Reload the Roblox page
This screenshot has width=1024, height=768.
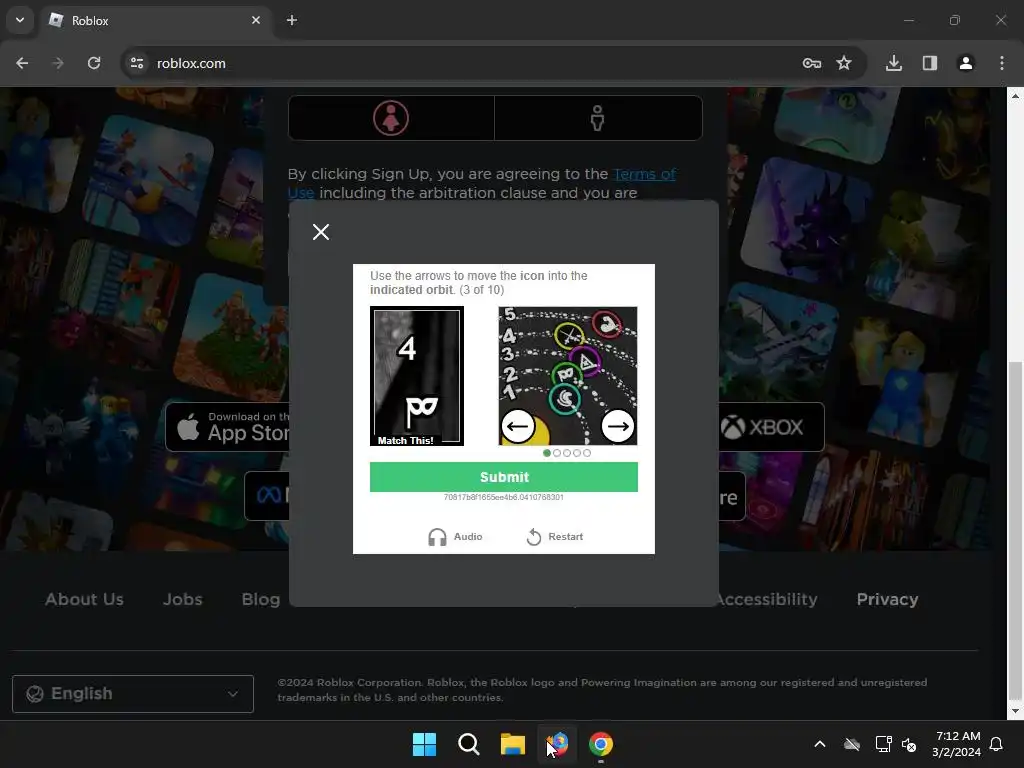pos(94,63)
